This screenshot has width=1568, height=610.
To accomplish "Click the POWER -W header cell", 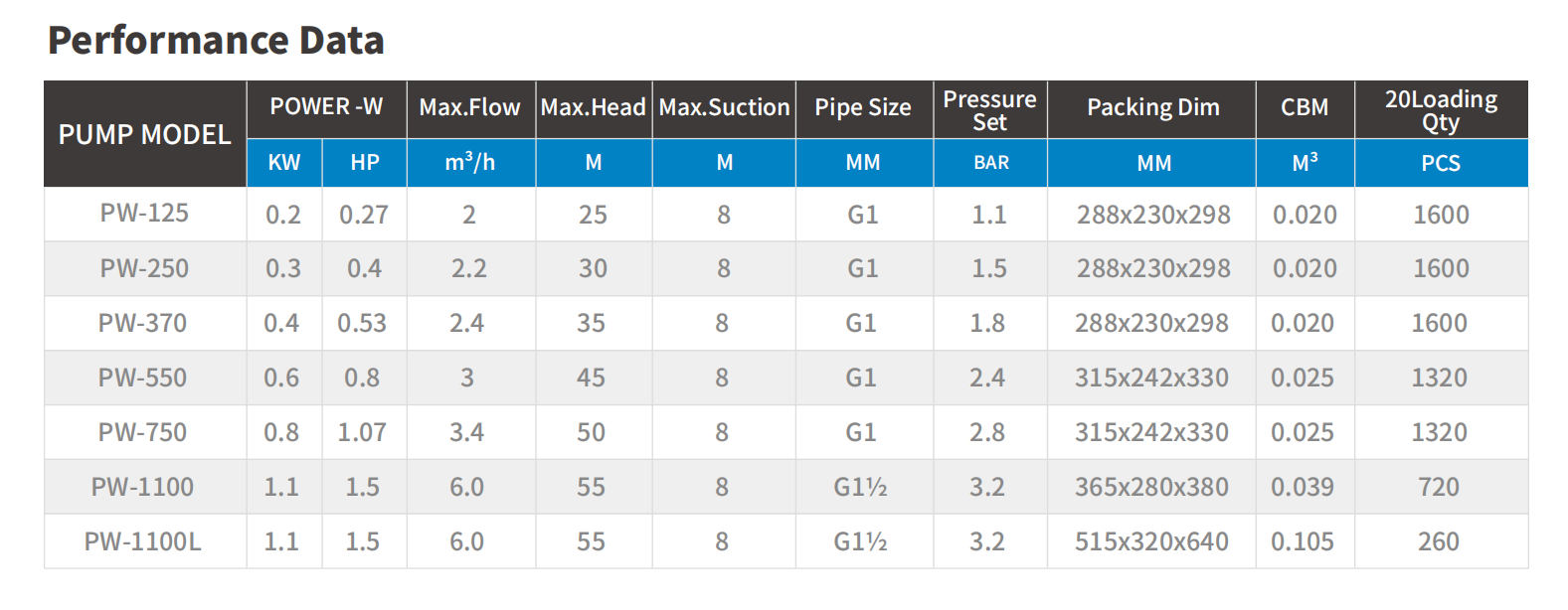I will pos(326,107).
